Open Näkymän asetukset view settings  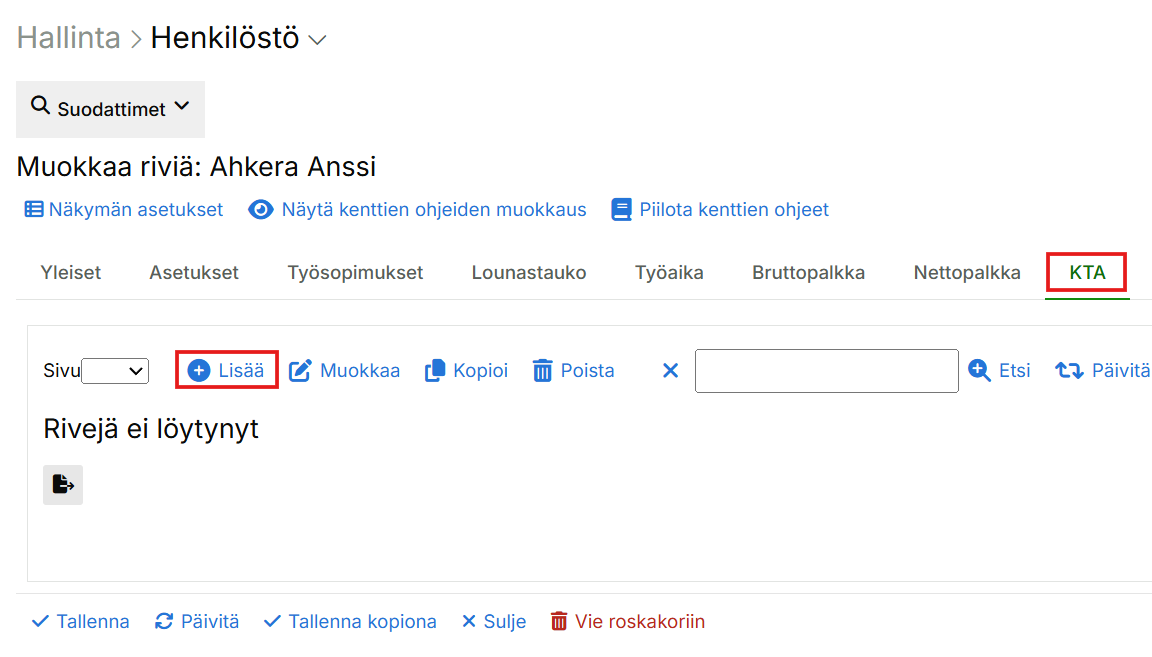pos(123,210)
